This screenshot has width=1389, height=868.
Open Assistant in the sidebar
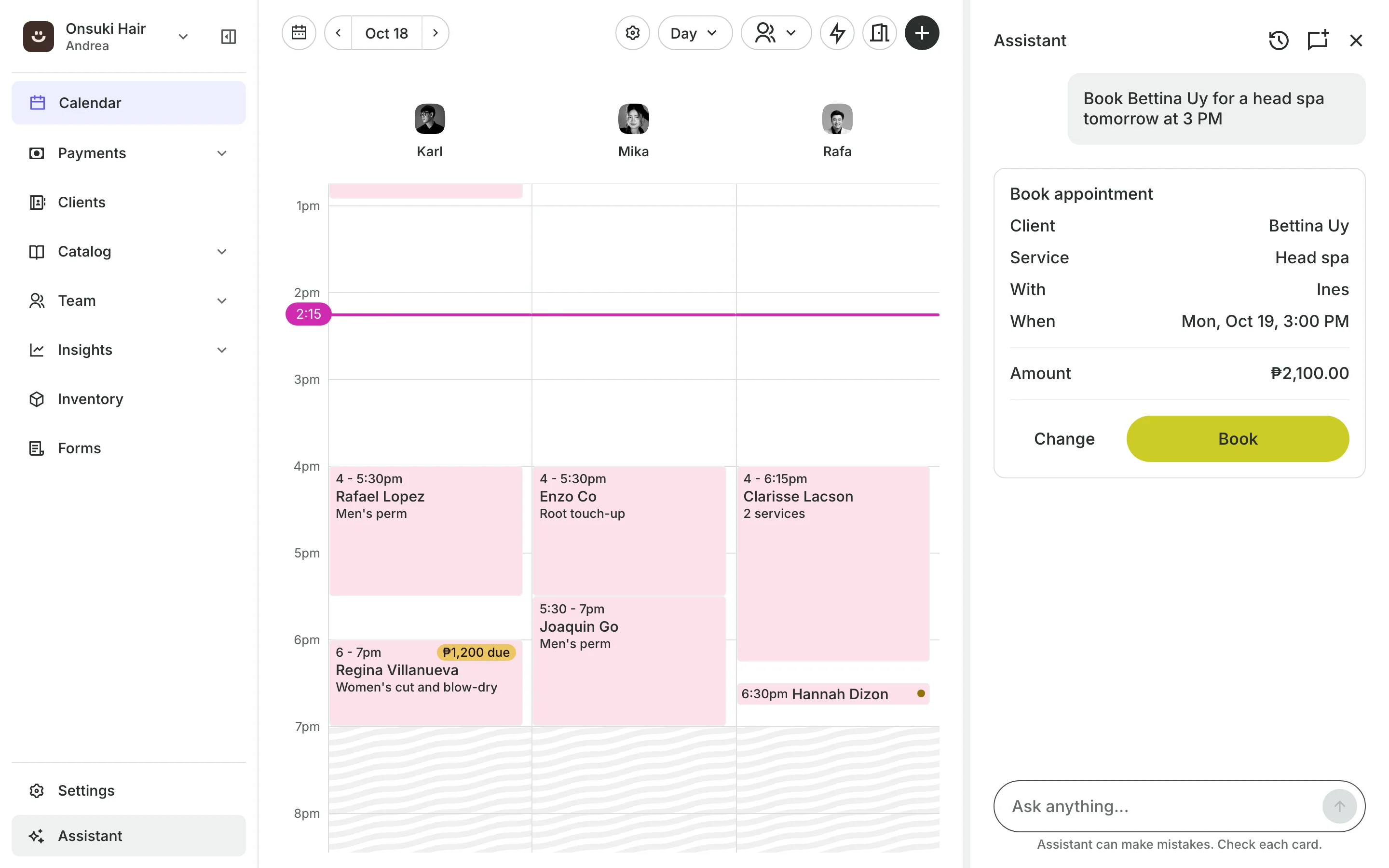coord(129,836)
